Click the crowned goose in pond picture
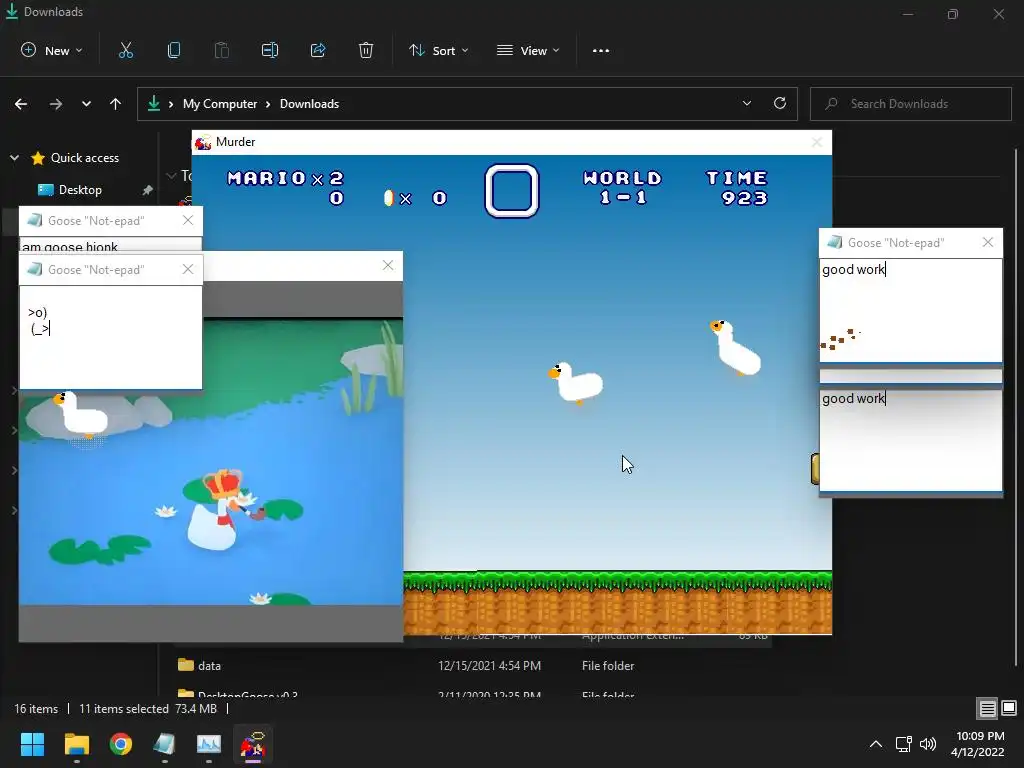 (218, 510)
